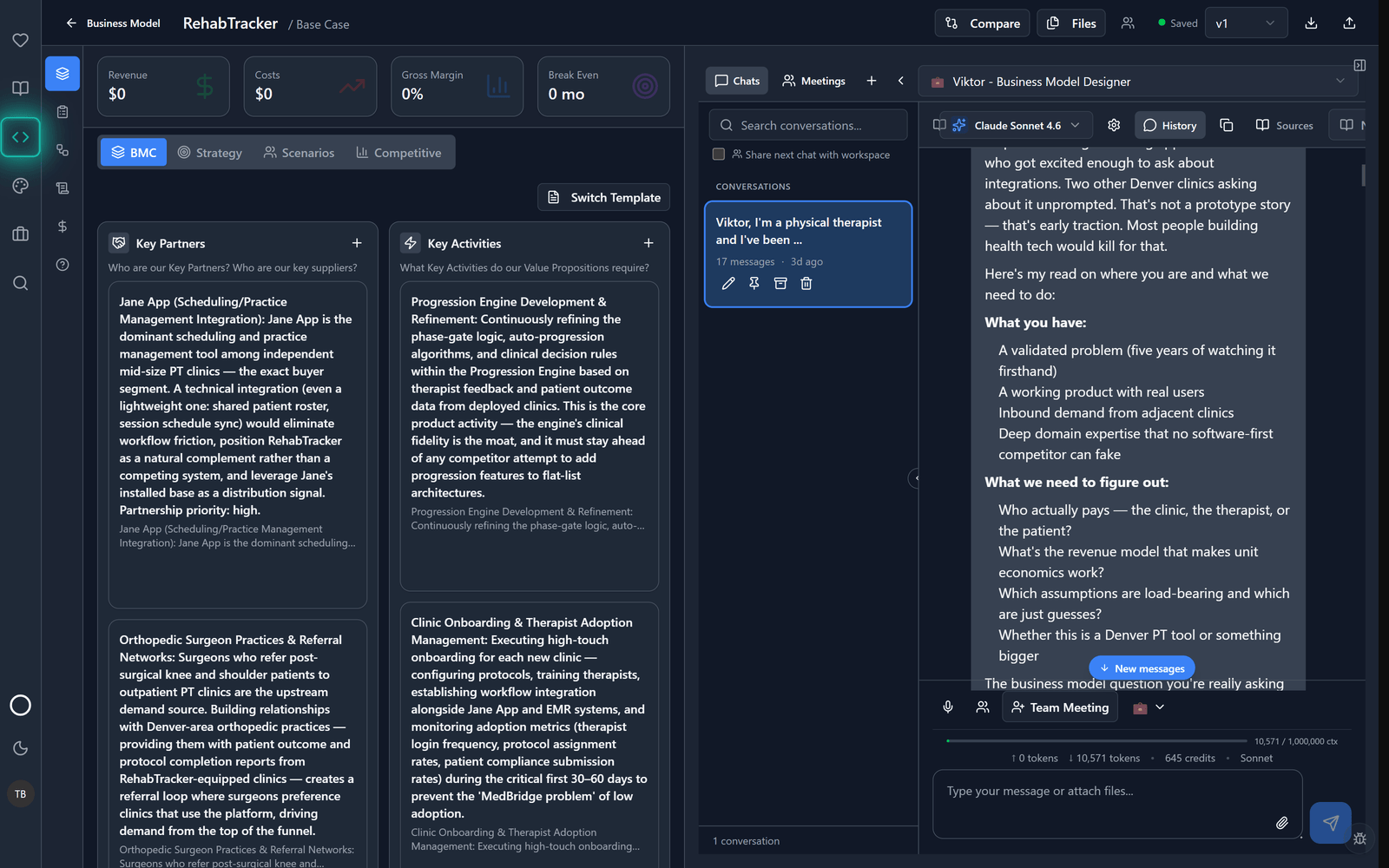Open the v1 version dropdown
This screenshot has height=868, width=1389.
(1245, 23)
